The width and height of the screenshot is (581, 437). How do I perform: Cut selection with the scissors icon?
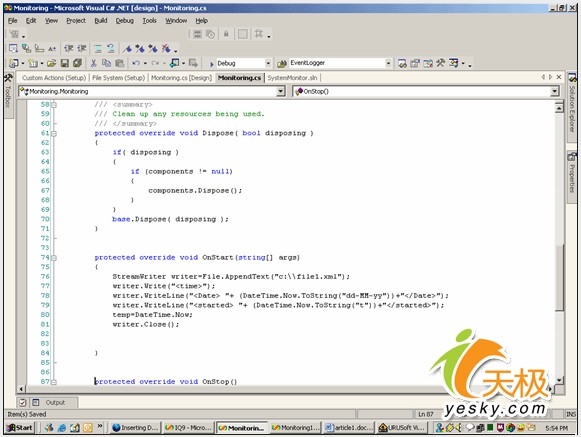(93, 63)
